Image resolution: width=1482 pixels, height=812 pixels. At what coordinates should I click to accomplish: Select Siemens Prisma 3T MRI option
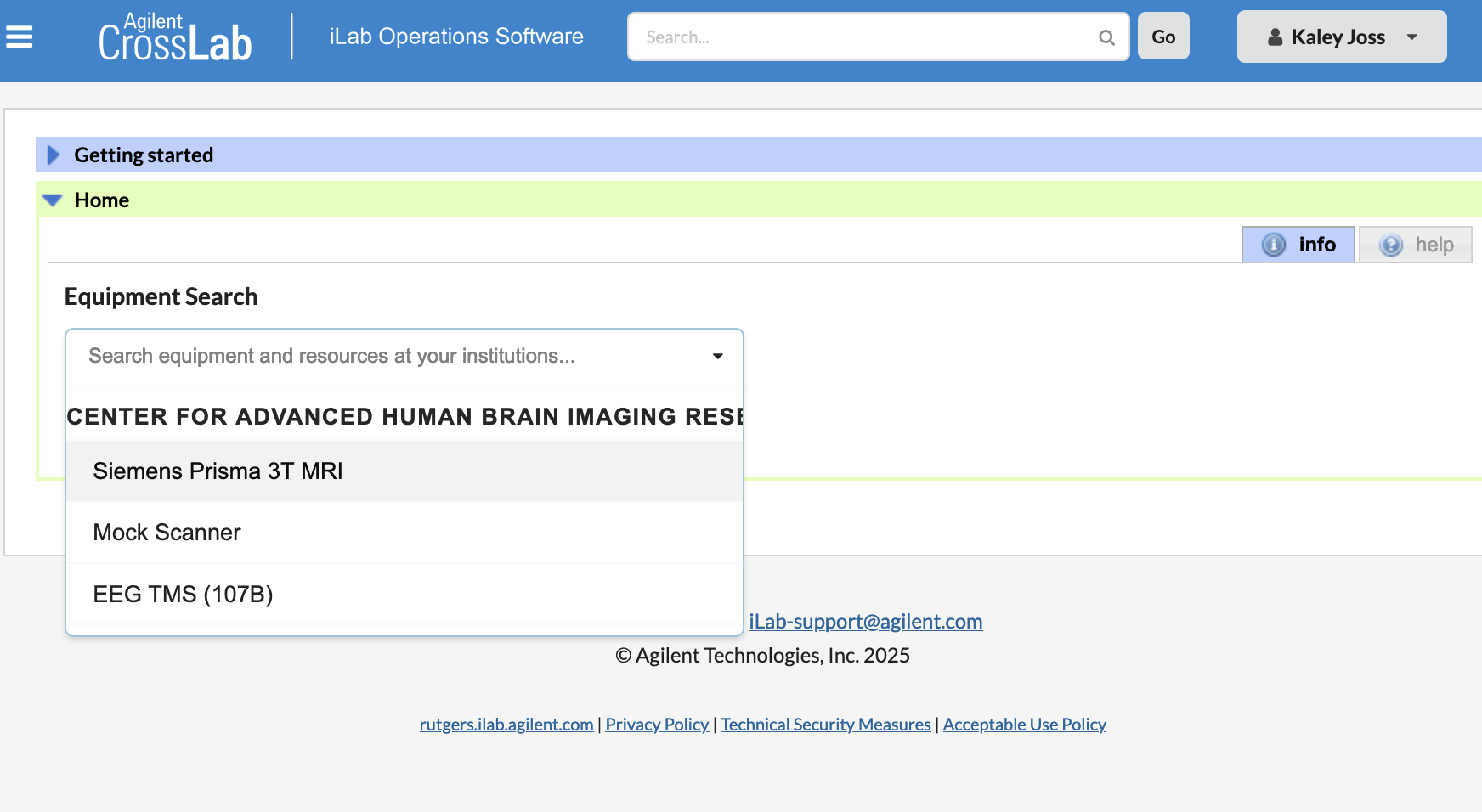click(404, 471)
